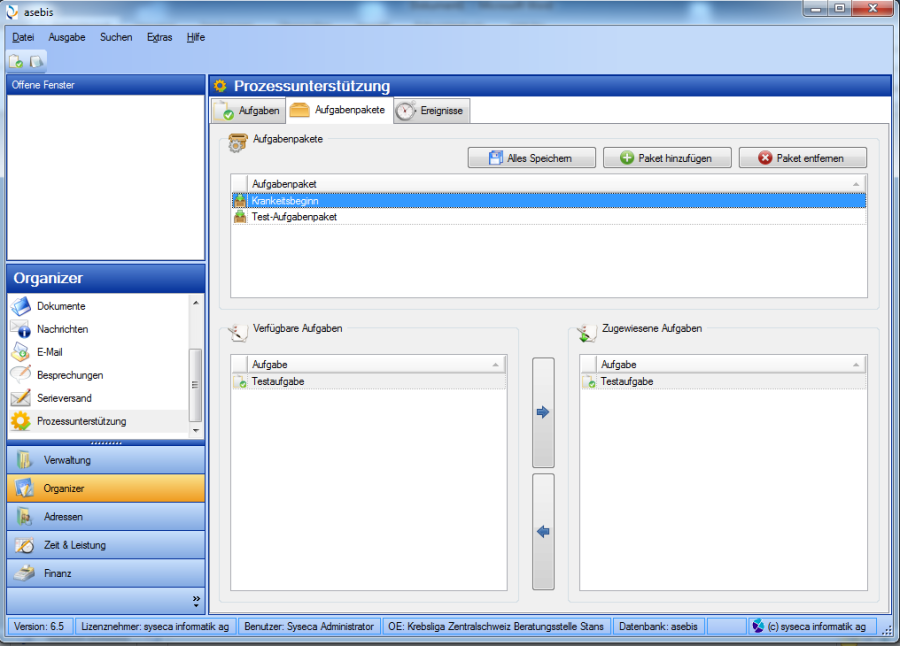Open the Extras menu

pyautogui.click(x=160, y=37)
